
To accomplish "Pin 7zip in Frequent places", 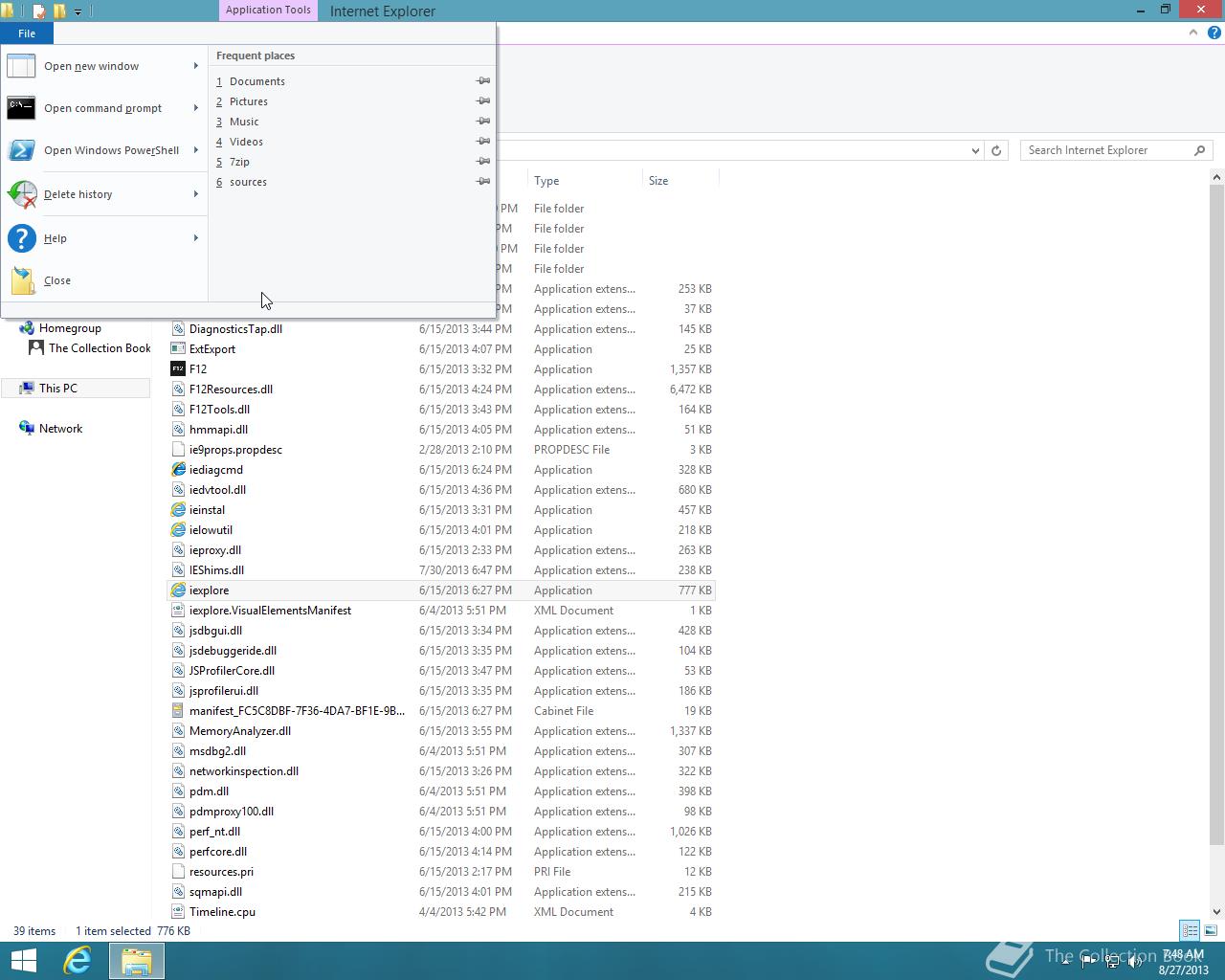I will coord(483,162).
